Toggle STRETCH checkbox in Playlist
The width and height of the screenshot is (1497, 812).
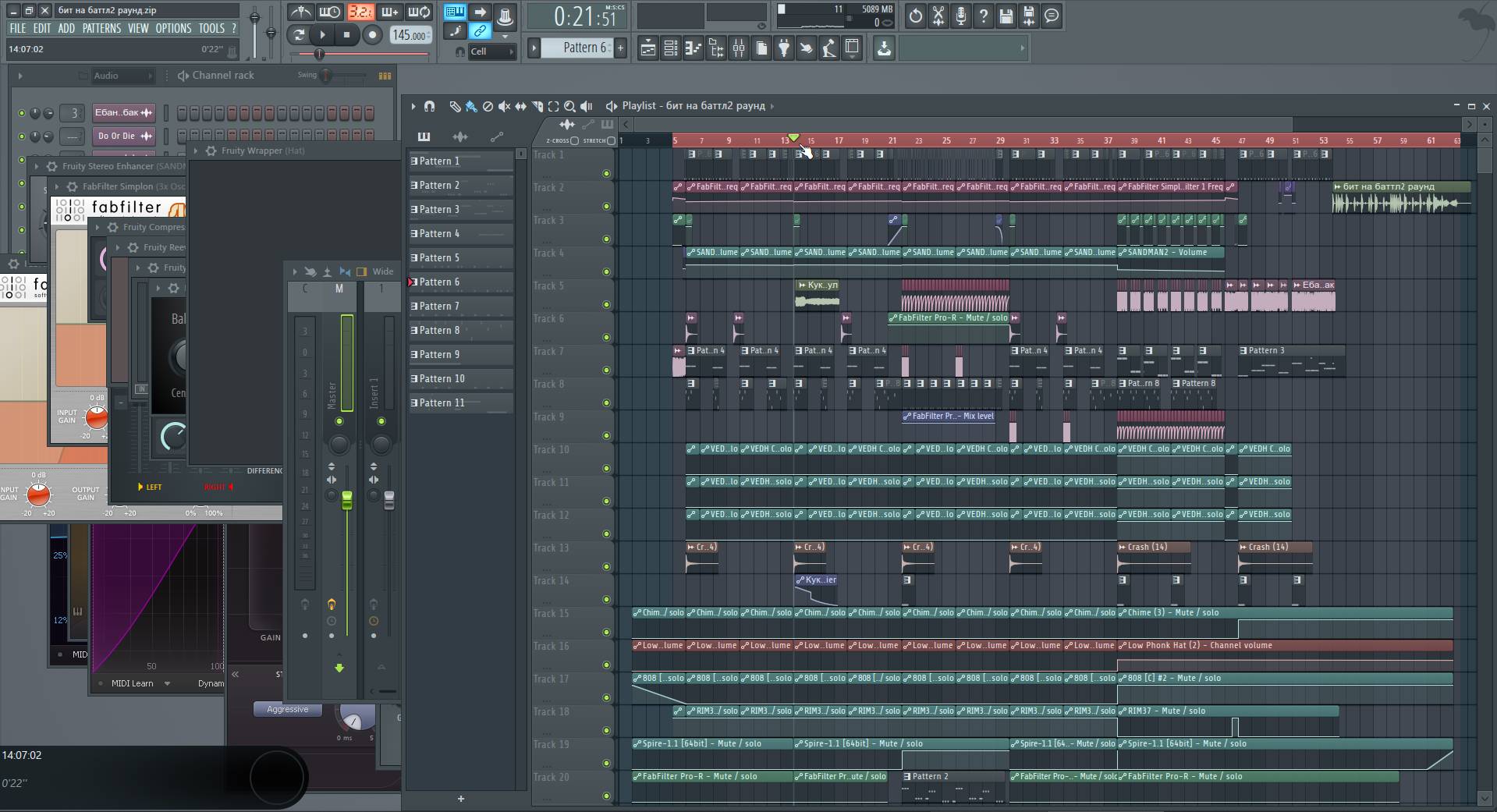(x=611, y=140)
